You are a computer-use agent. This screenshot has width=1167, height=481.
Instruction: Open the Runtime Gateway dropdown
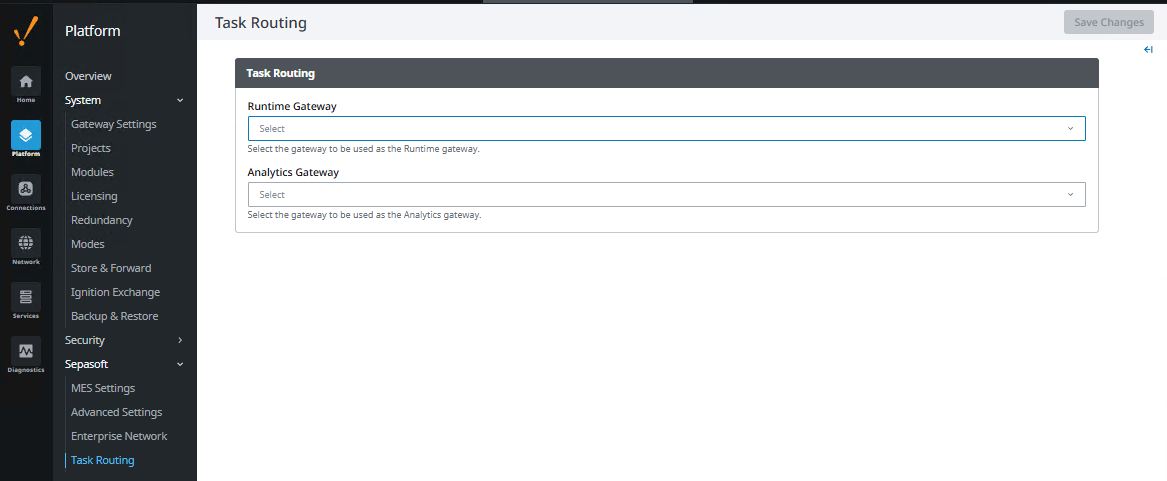666,129
